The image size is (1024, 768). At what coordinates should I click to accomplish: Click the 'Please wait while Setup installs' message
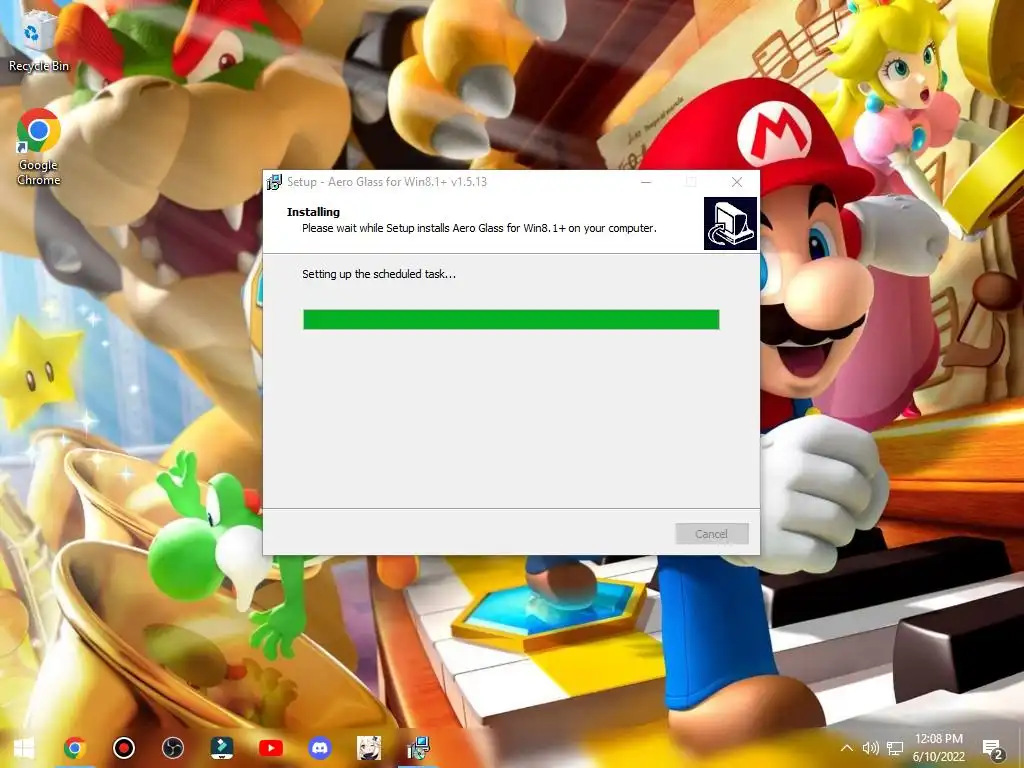click(479, 228)
